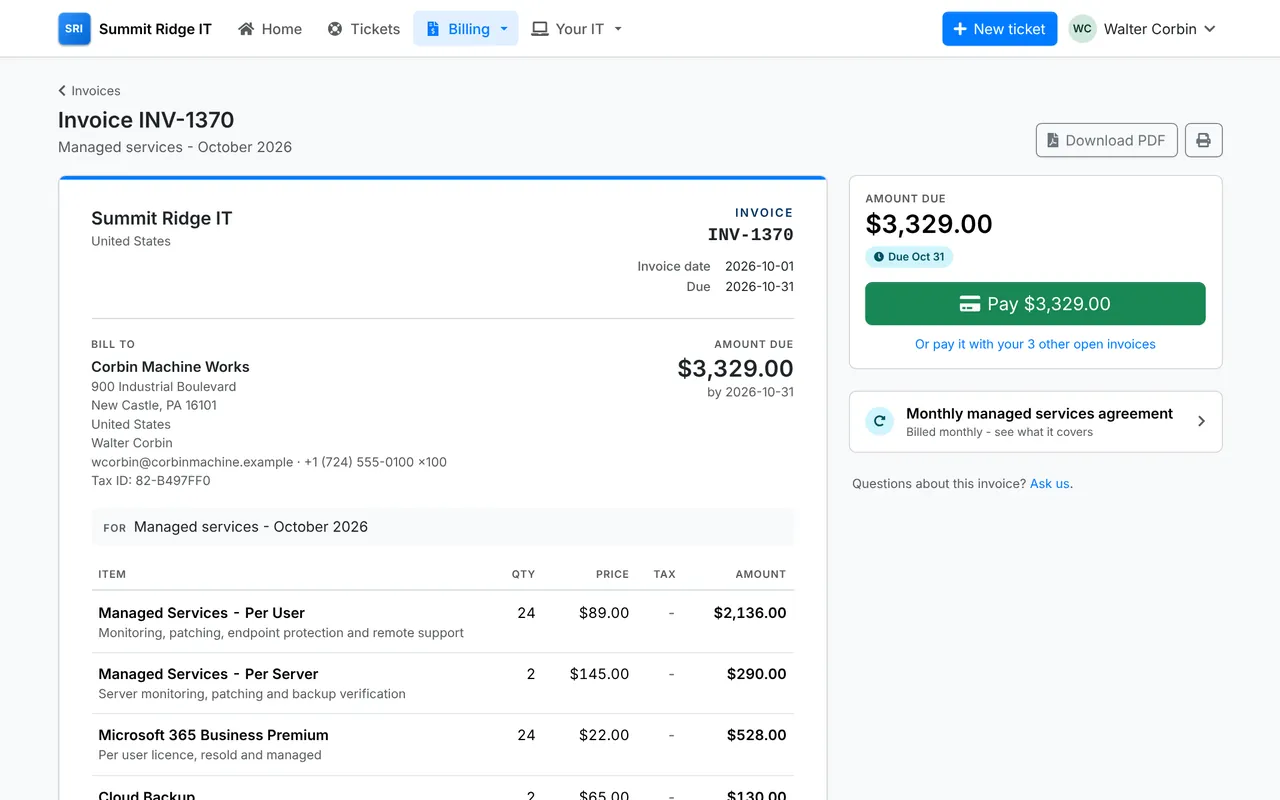
Task: Click the SRI logo badge
Action: click(x=74, y=29)
